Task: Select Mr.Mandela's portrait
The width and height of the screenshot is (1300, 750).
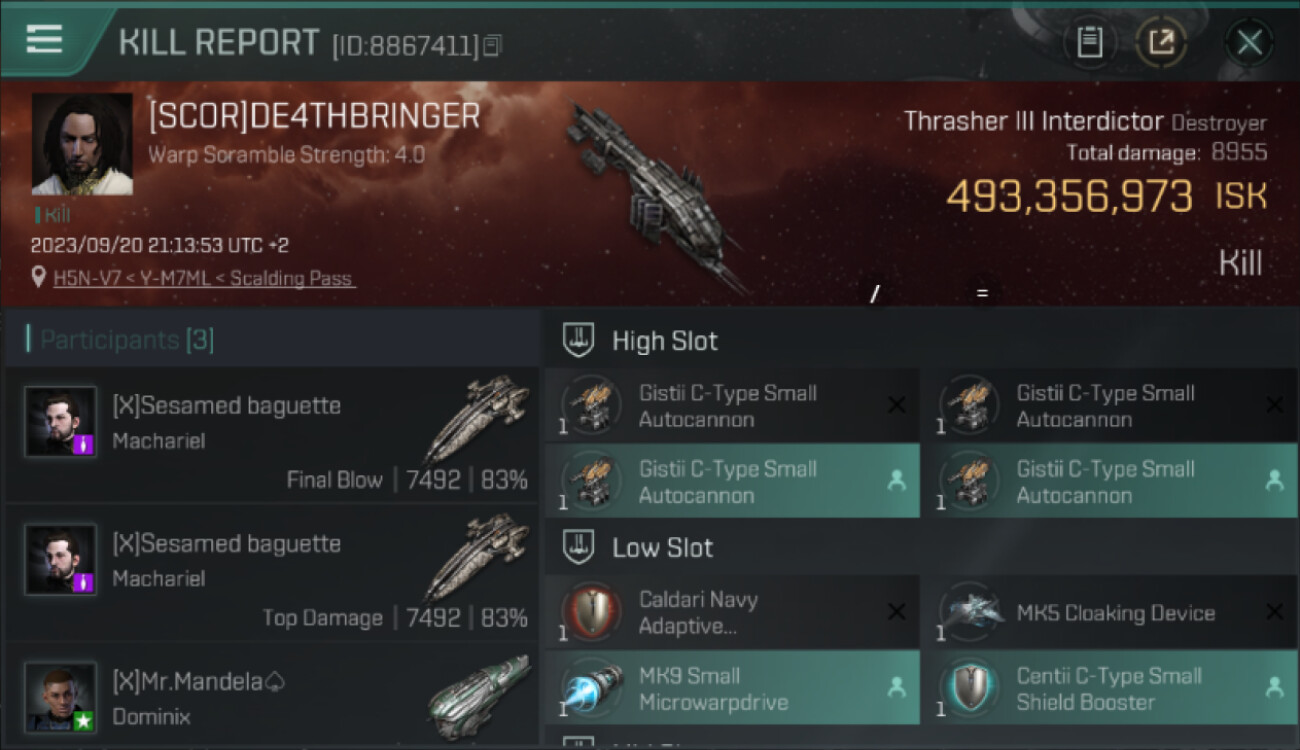Action: [61, 697]
